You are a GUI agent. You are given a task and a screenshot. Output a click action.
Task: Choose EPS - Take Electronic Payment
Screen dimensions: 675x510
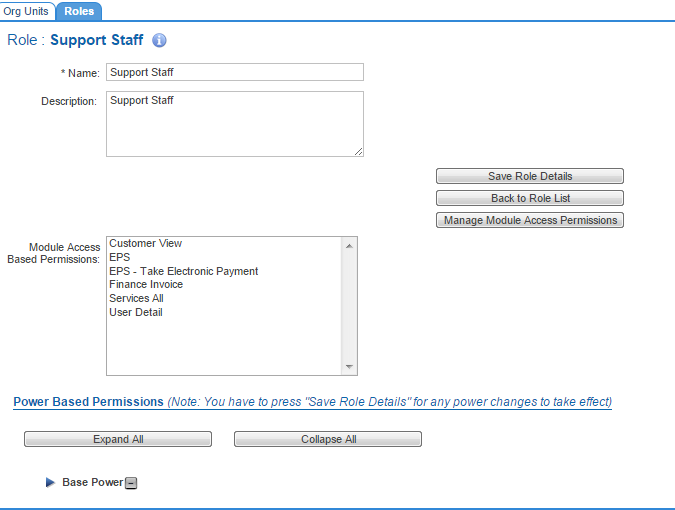tap(184, 271)
